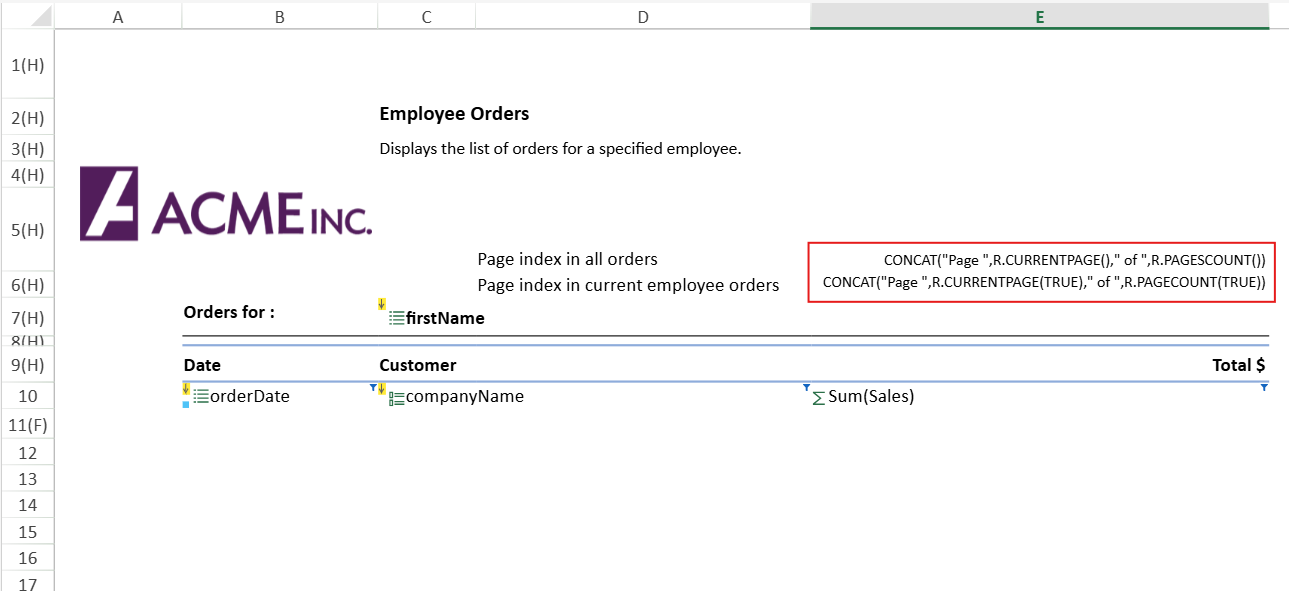
Task: Click the yellow arrow marker on orderDate cell
Action: pos(186,388)
